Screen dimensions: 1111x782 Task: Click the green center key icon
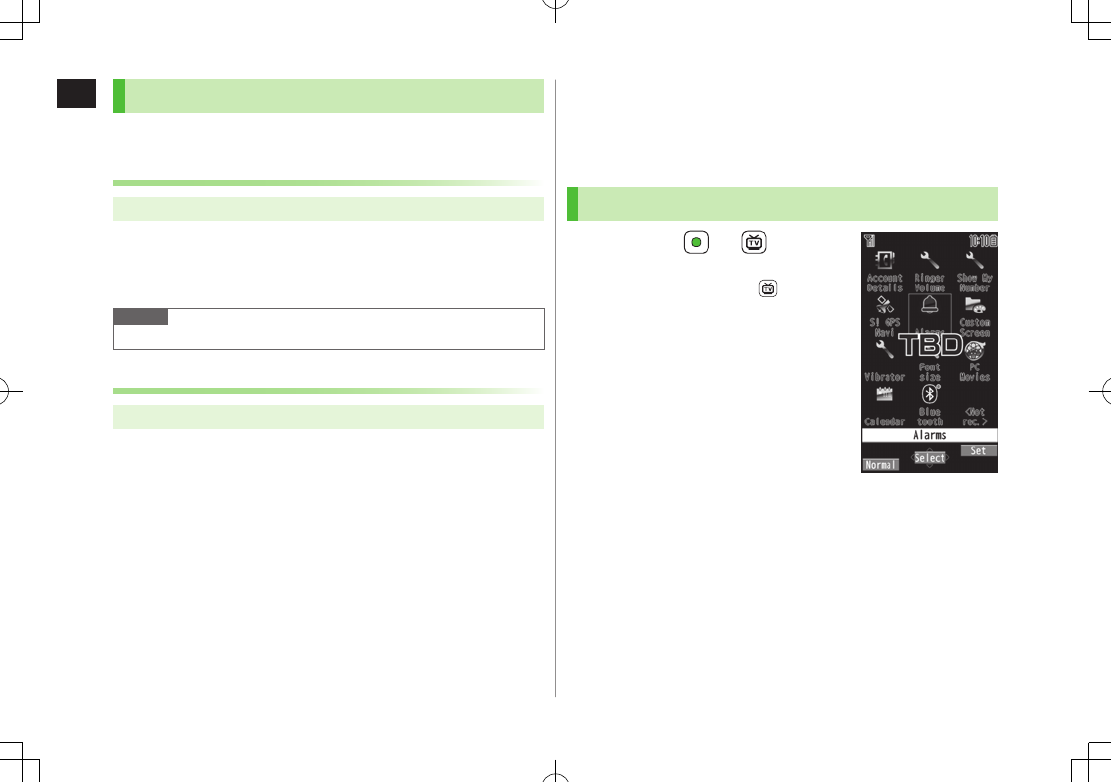point(696,242)
